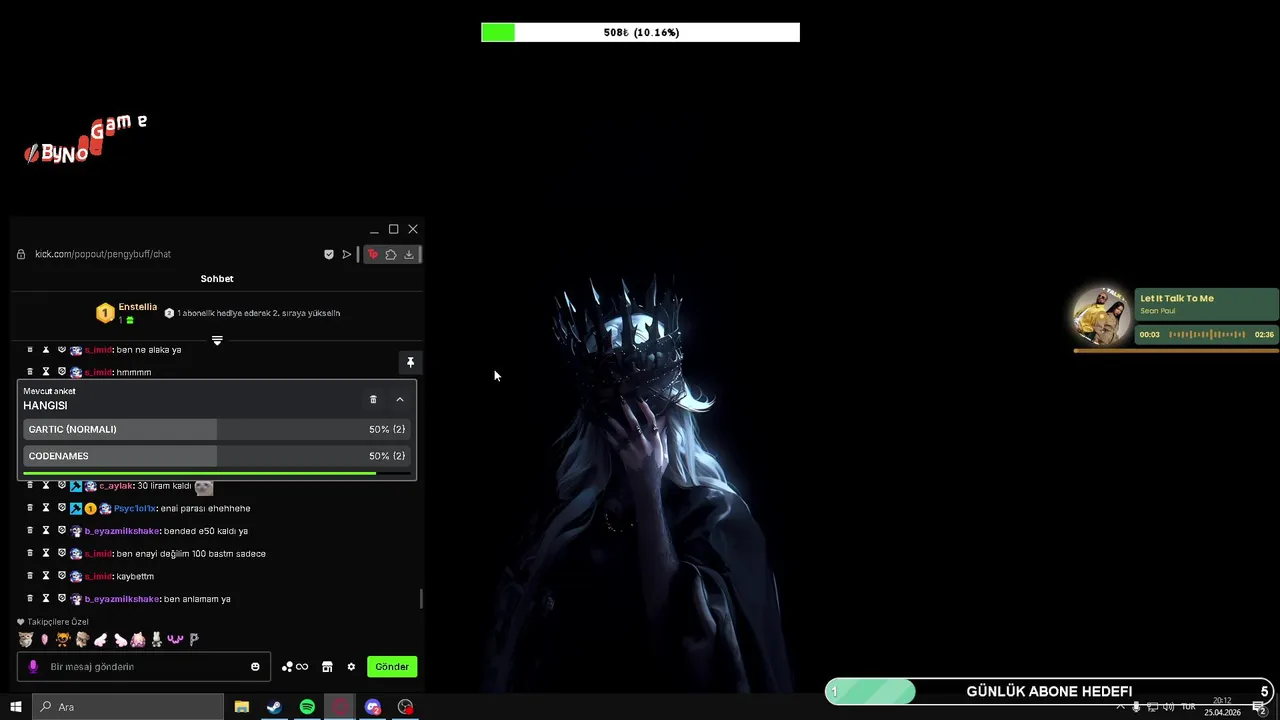Click the purple microphone icon in message box

tap(33, 667)
